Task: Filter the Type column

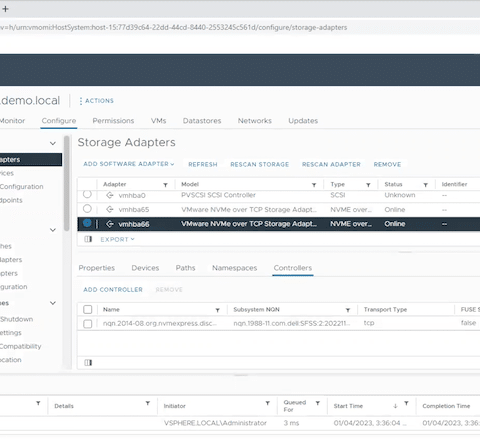Action: 368,185
